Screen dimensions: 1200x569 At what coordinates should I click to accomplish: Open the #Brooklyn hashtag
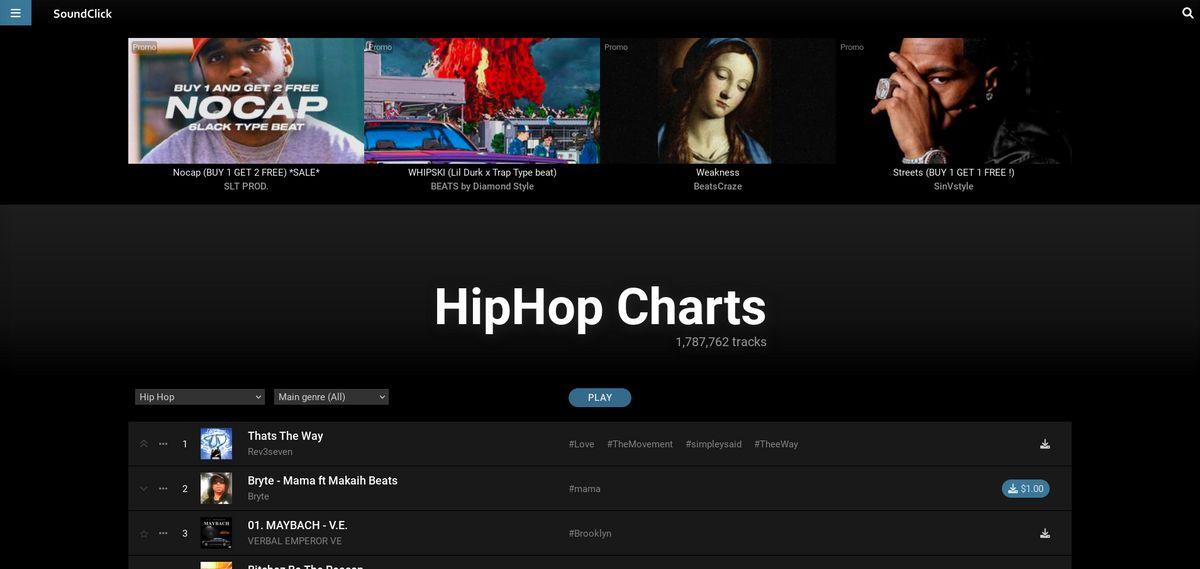point(590,534)
